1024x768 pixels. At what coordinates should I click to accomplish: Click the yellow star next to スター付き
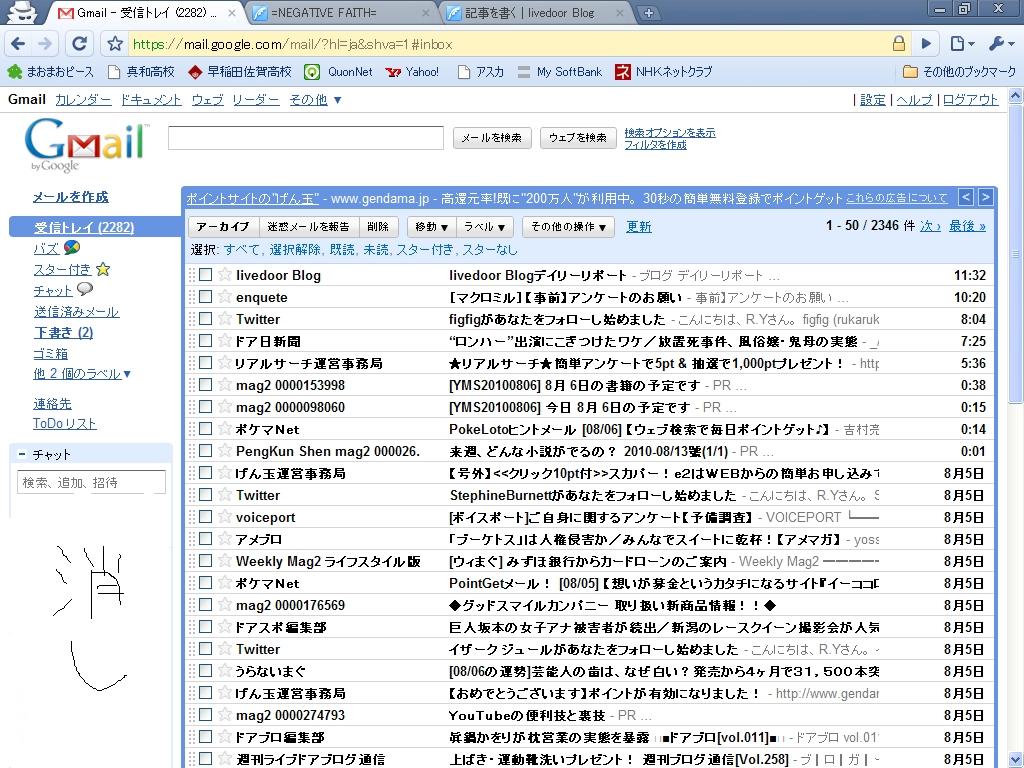click(x=103, y=268)
